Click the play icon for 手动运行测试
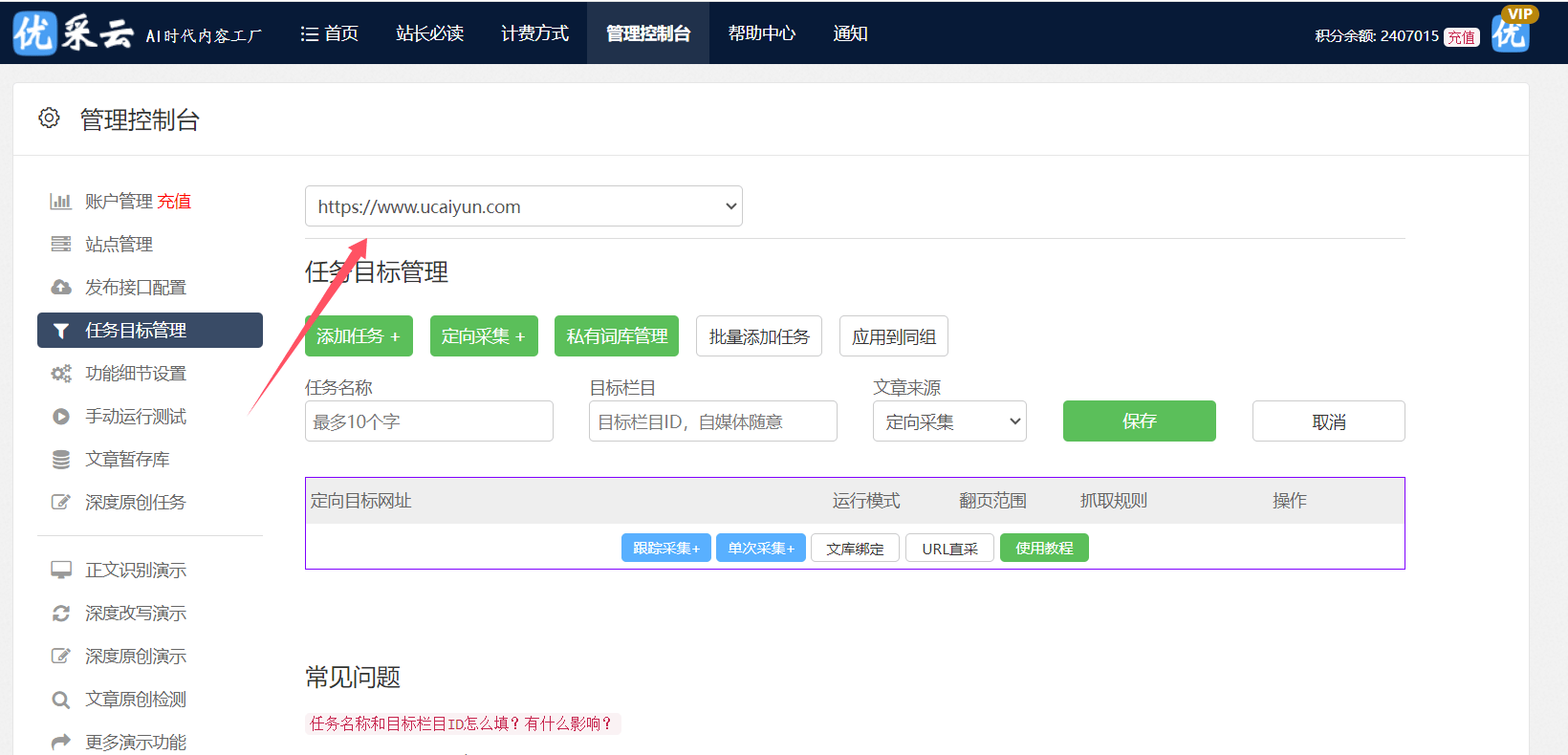Image resolution: width=1568 pixels, height=755 pixels. point(60,417)
